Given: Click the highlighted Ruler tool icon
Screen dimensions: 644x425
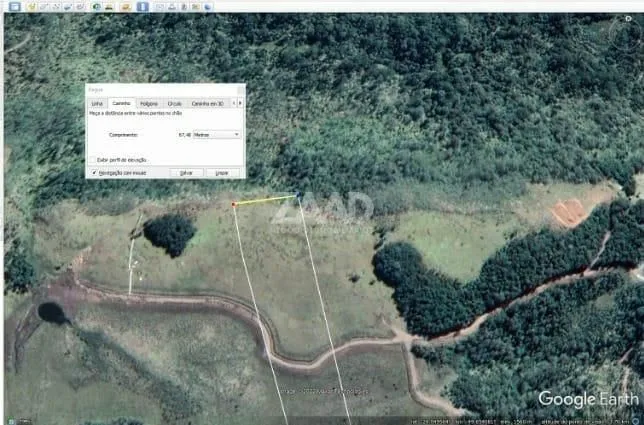Looking at the screenshot, I should 144,6.
